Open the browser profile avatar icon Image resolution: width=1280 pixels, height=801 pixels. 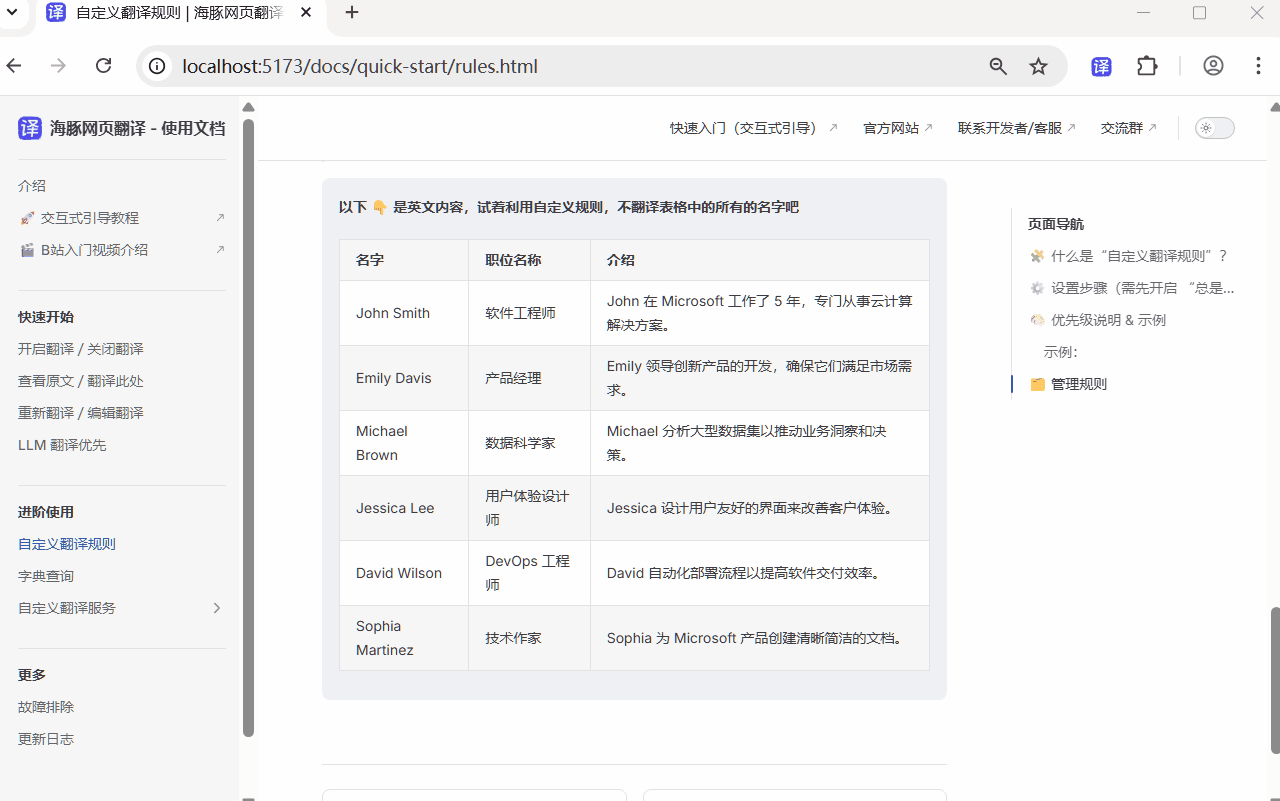(x=1213, y=66)
